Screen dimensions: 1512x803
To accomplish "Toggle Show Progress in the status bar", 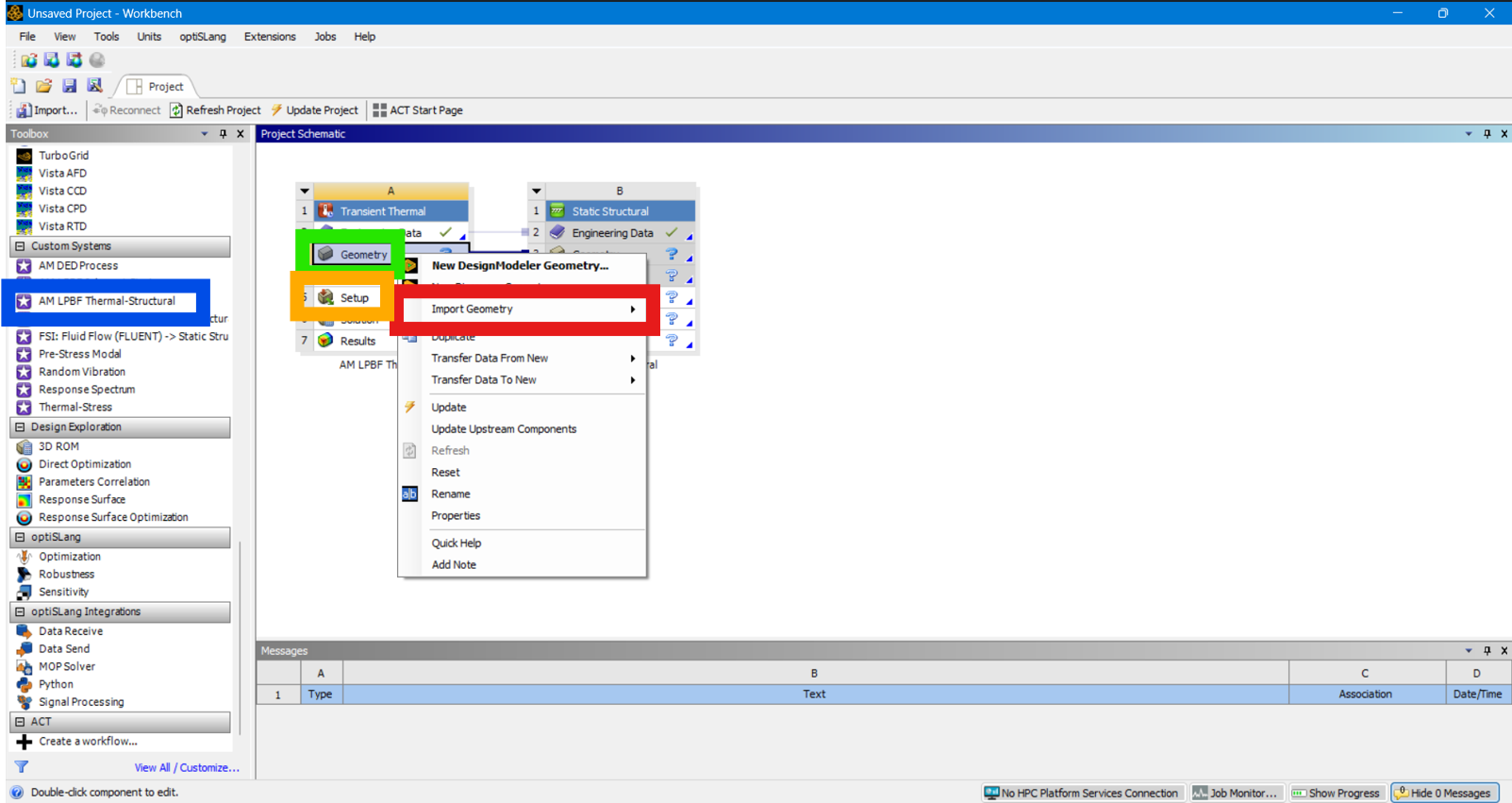I will coord(1336,794).
